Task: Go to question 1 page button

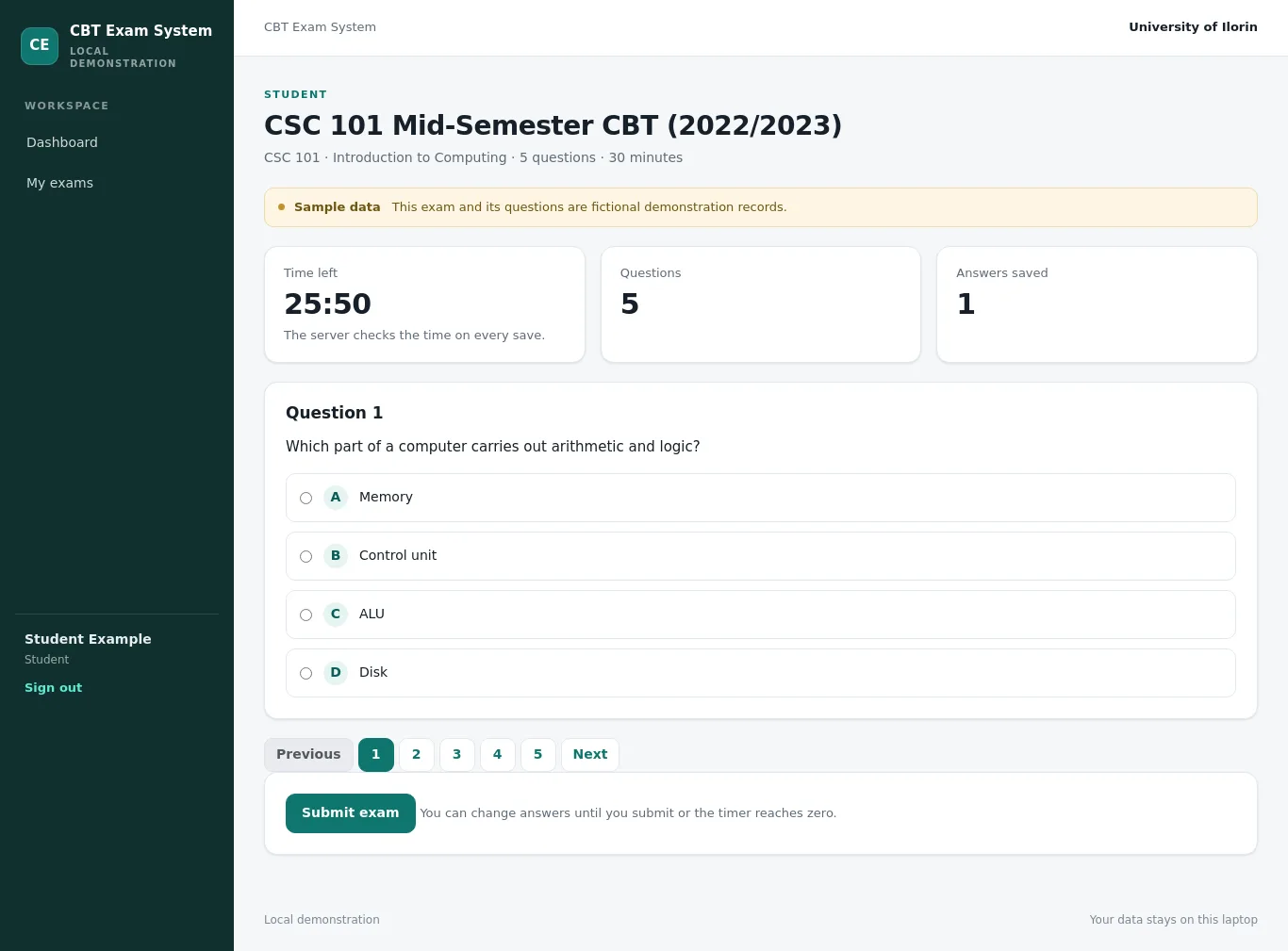Action: (x=376, y=755)
